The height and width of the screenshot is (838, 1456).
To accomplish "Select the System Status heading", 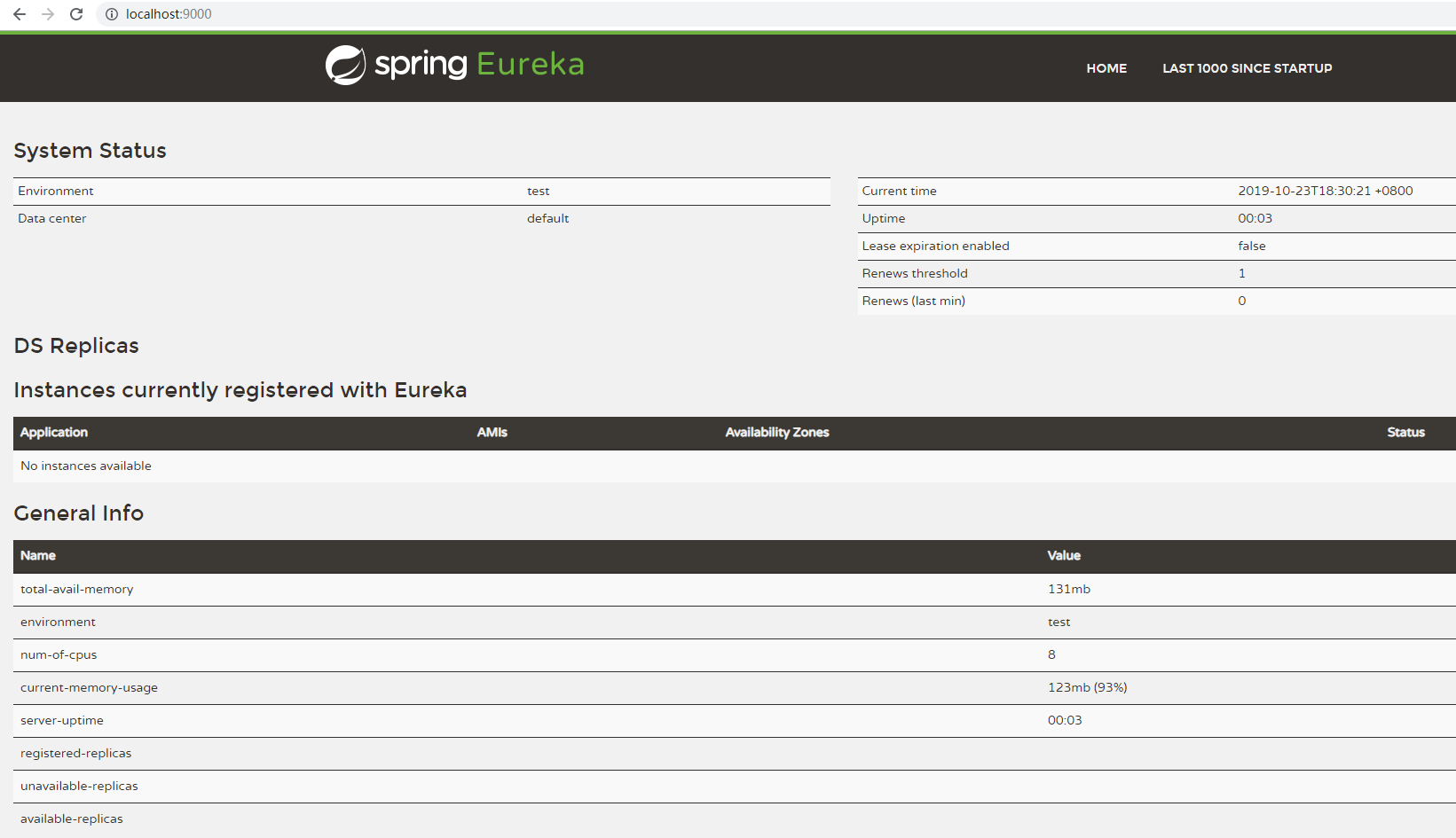I will [x=90, y=151].
